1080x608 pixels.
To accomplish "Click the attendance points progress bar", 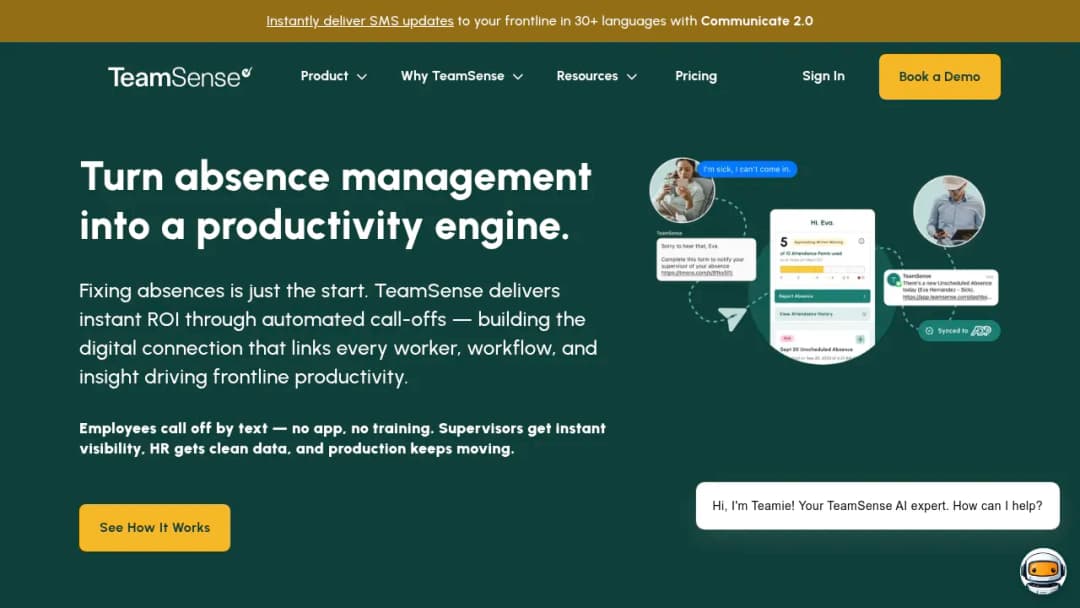I will (x=822, y=269).
